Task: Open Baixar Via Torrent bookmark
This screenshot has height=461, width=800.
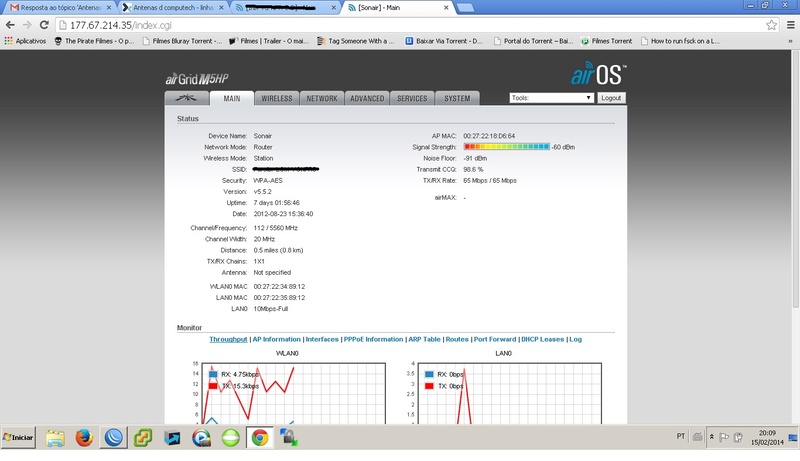Action: (444, 41)
